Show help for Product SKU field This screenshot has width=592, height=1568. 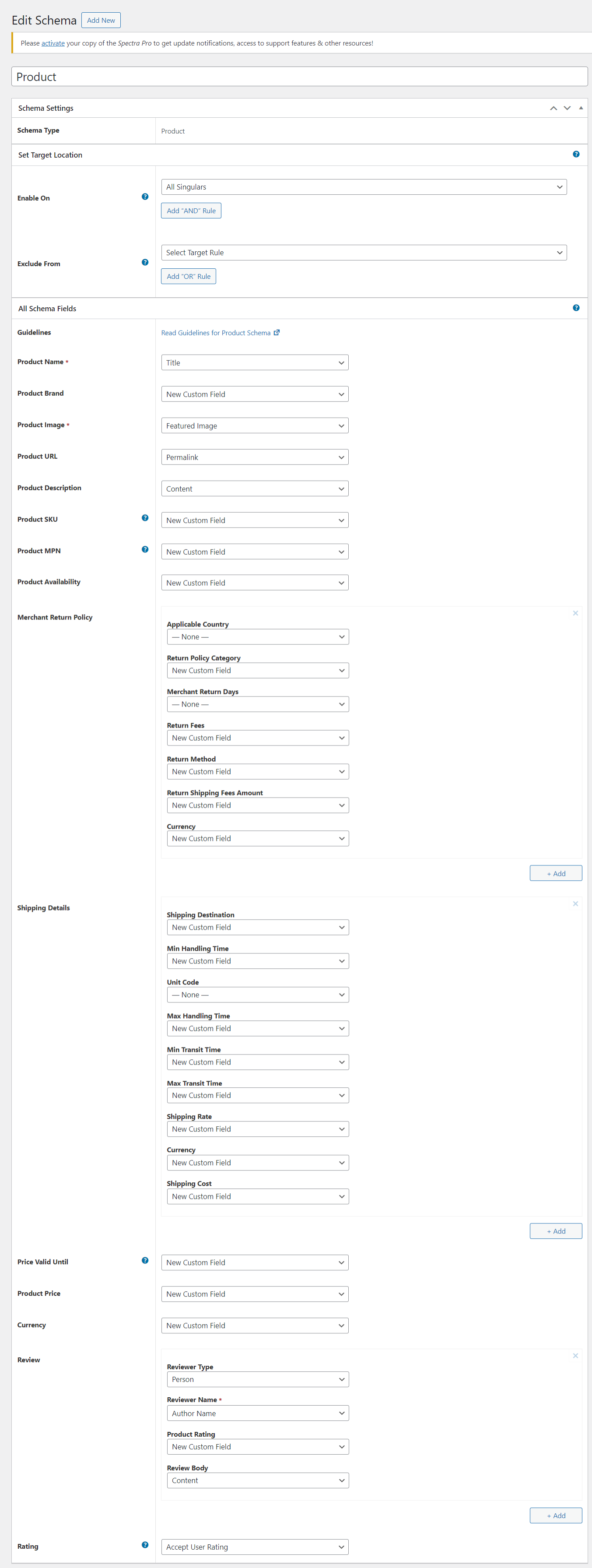[145, 518]
